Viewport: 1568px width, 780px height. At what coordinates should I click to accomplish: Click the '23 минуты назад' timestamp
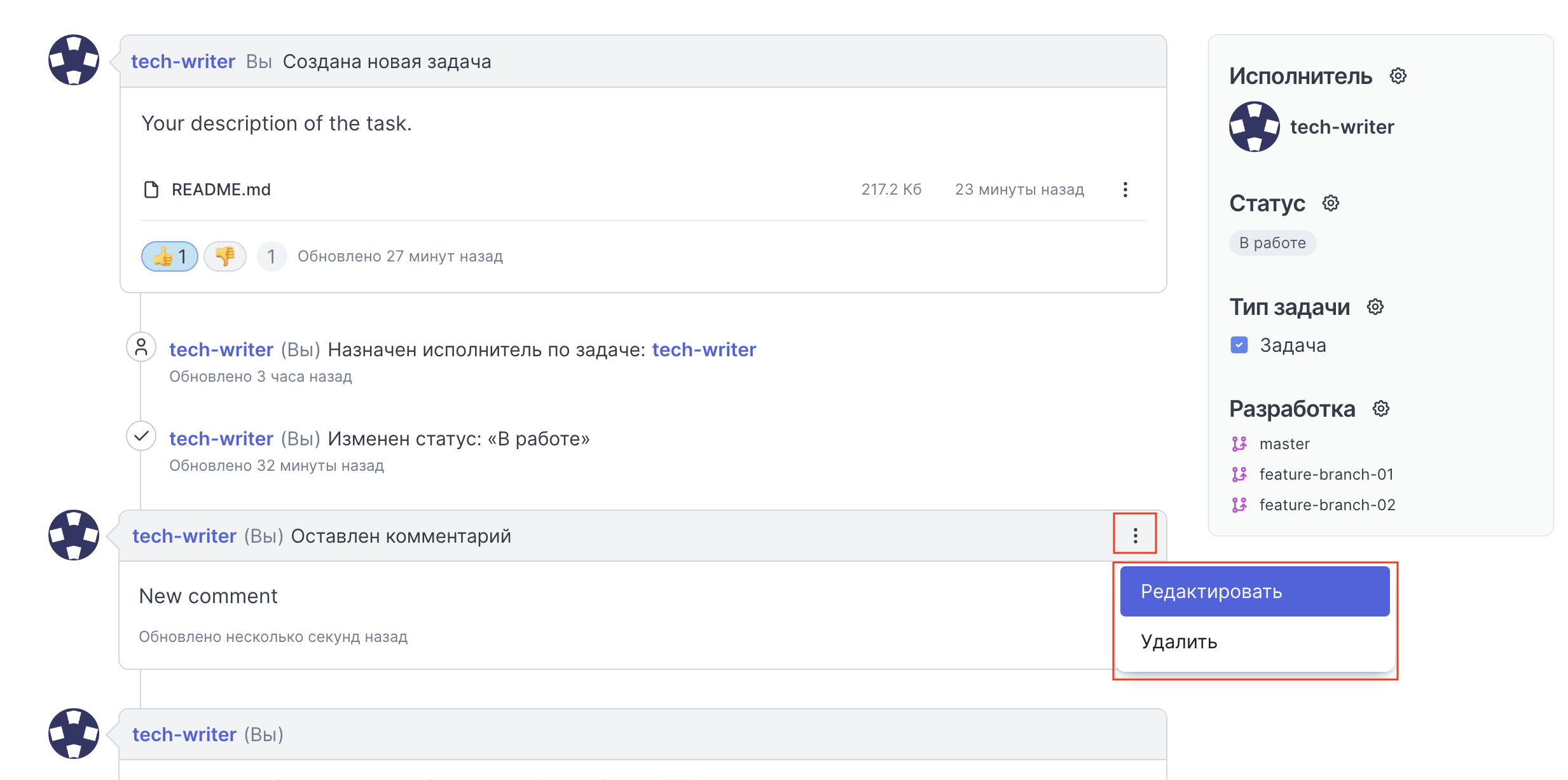coord(1020,190)
